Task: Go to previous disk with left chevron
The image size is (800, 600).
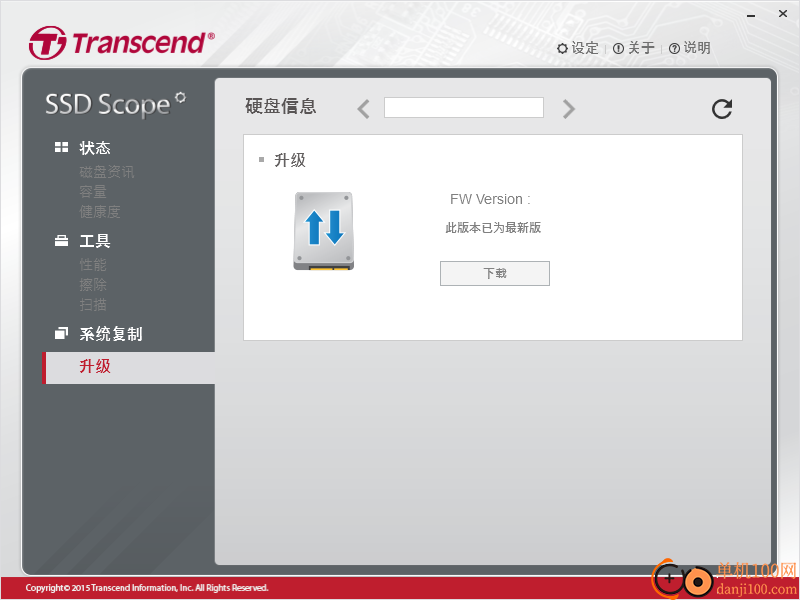Action: coord(363,109)
